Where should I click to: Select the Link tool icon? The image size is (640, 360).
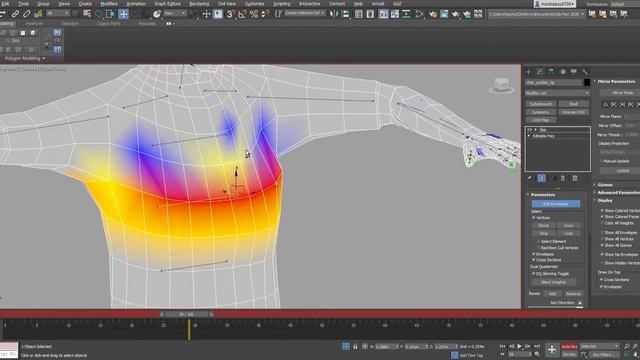click(x=15, y=14)
